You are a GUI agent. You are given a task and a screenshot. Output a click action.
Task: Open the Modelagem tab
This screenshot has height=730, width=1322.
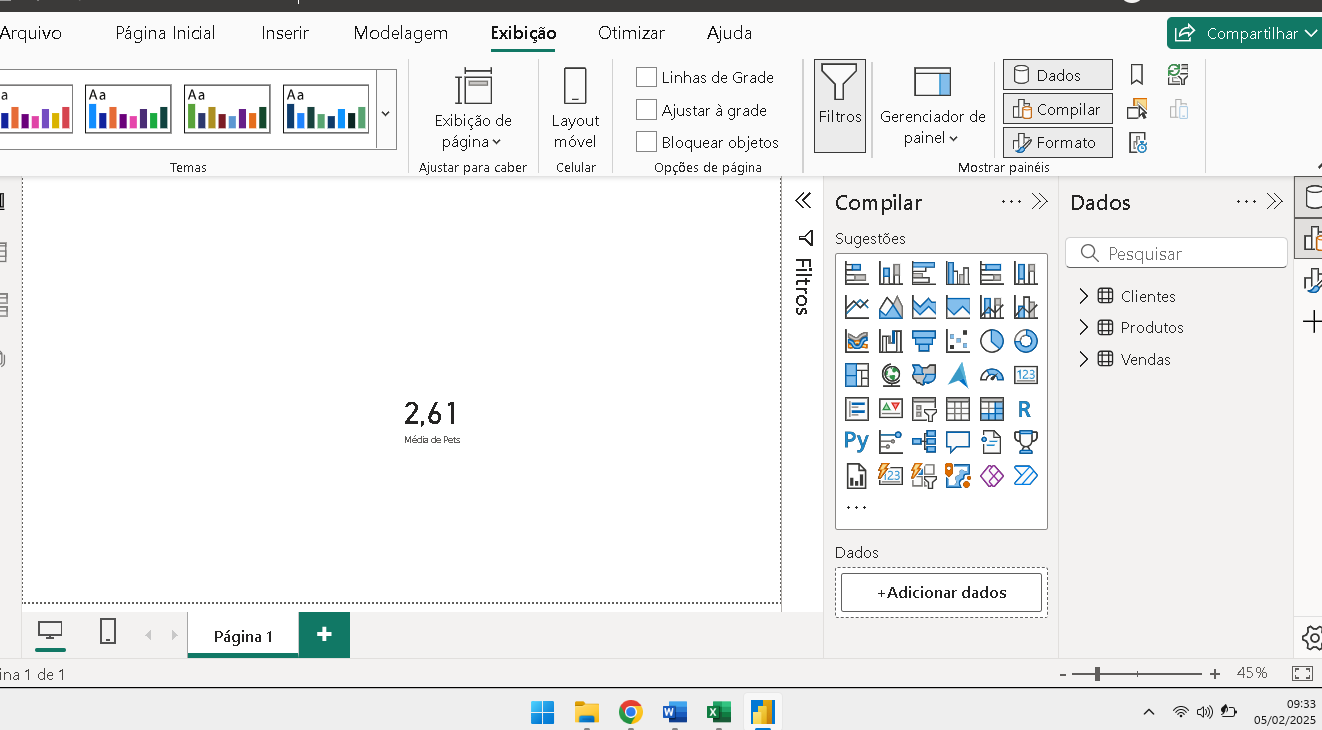click(400, 33)
